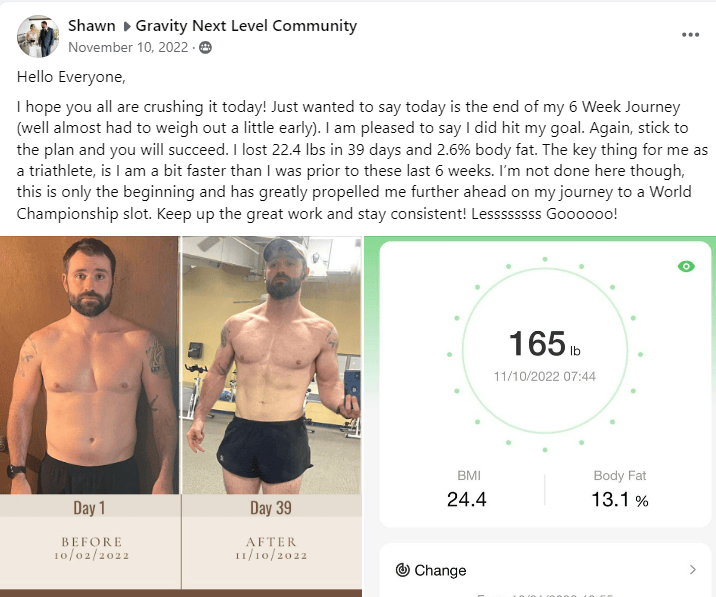Toggle the green eye visibility icon
Viewport: 716px width, 597px height.
coord(686,266)
